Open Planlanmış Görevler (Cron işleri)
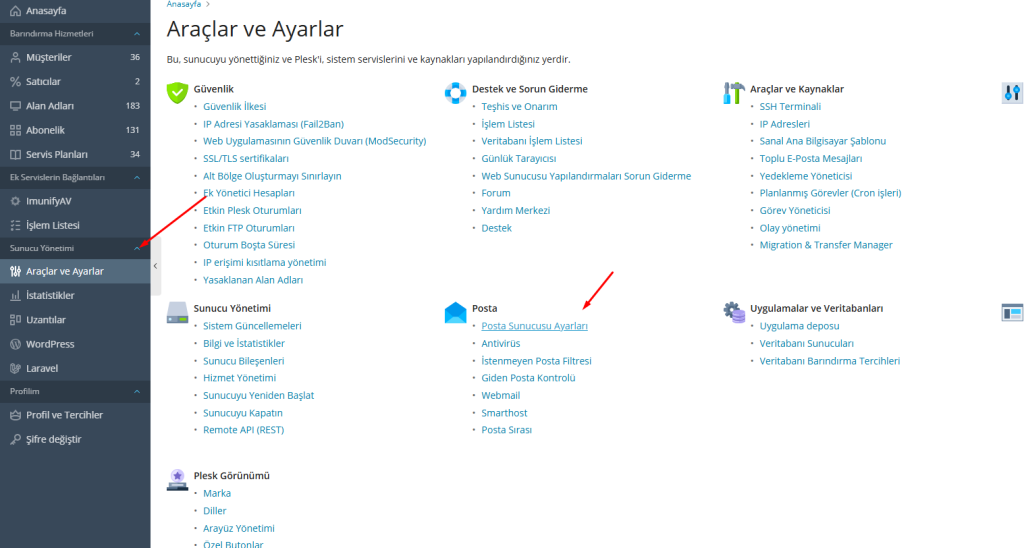 830,193
